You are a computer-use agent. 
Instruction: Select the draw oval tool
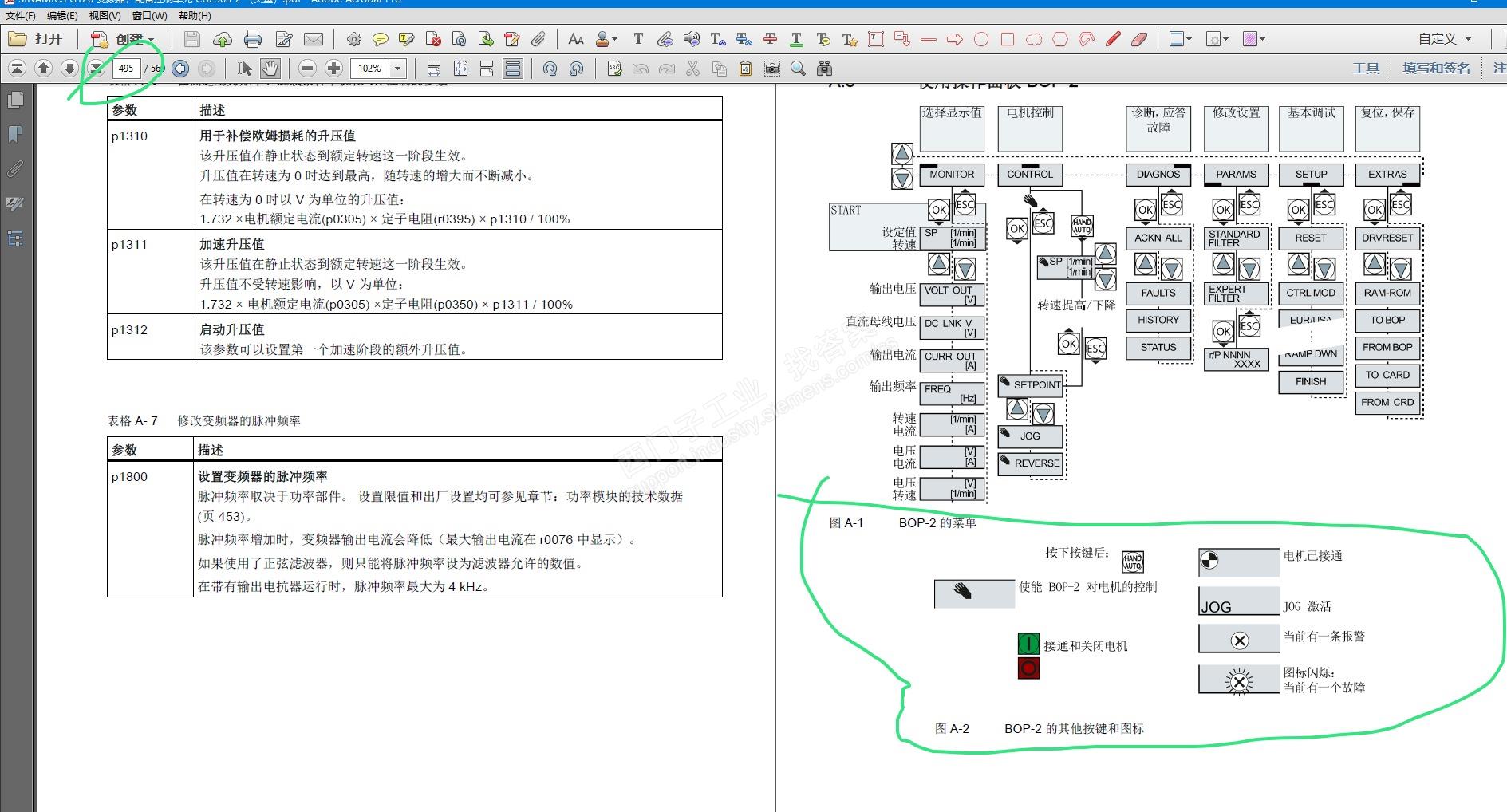[x=981, y=39]
